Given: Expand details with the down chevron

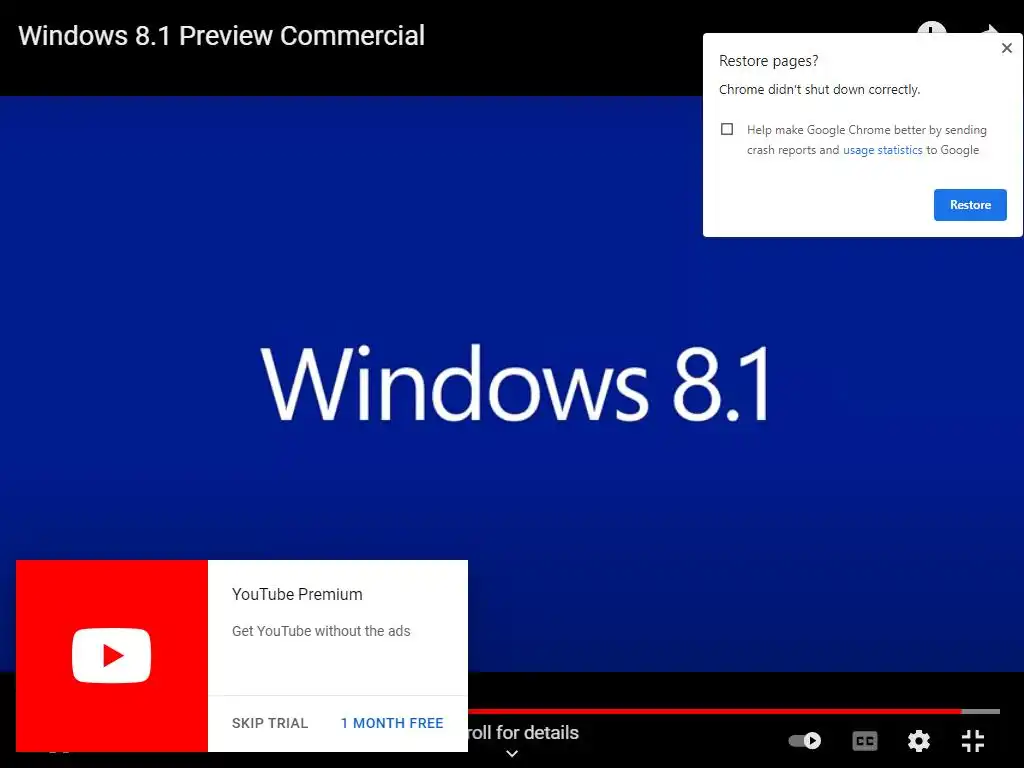Looking at the screenshot, I should pyautogui.click(x=512, y=754).
